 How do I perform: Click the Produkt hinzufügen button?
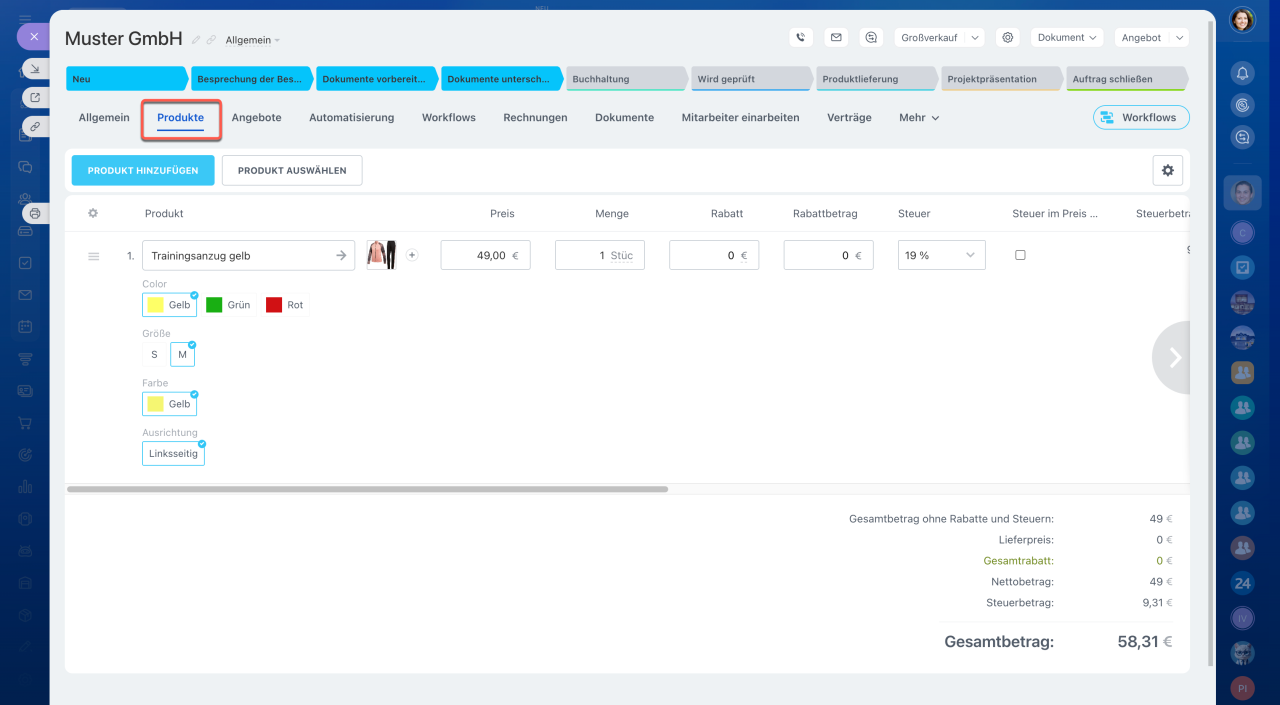click(143, 171)
